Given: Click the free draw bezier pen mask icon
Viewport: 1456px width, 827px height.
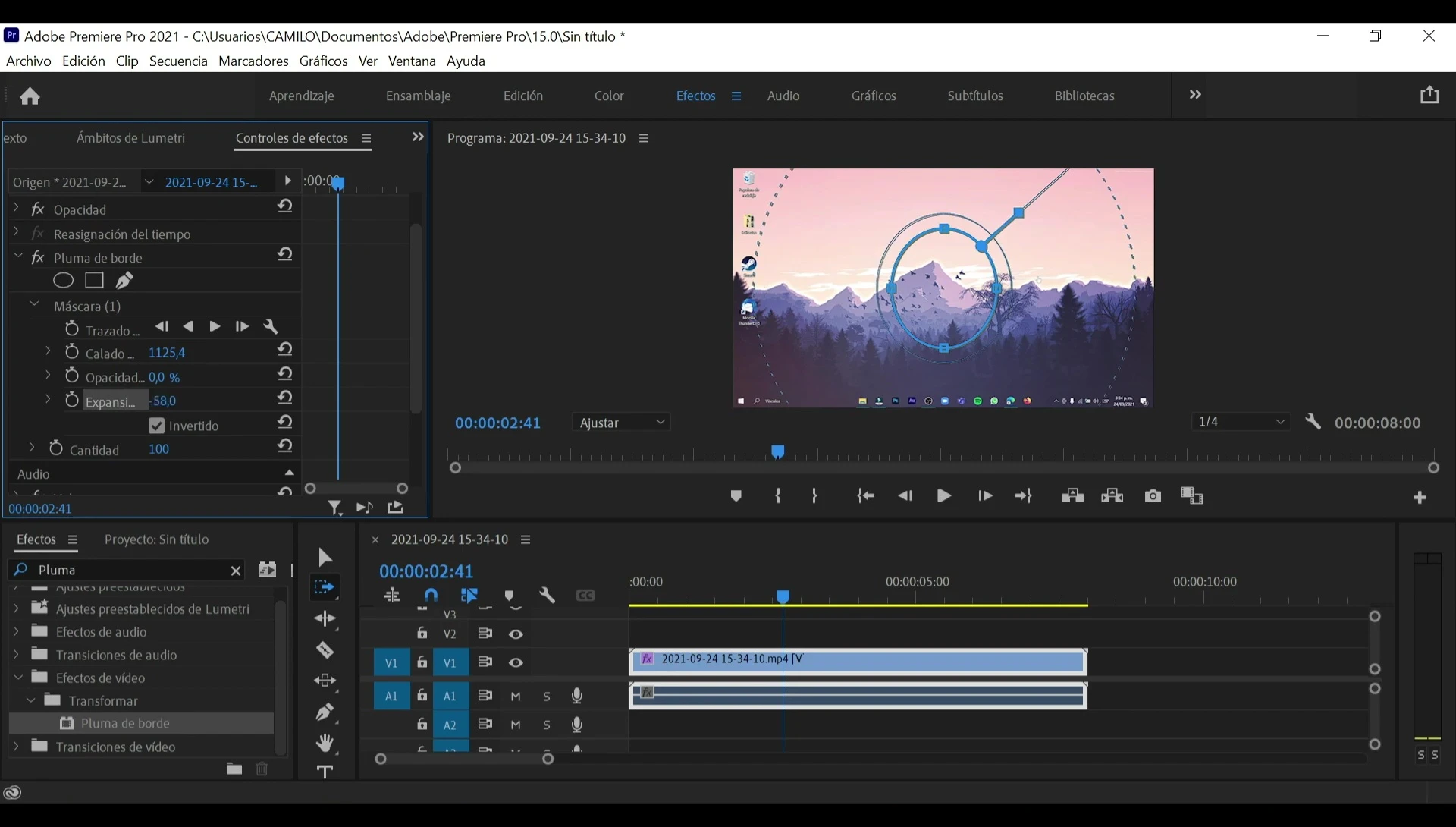Looking at the screenshot, I should [125, 281].
